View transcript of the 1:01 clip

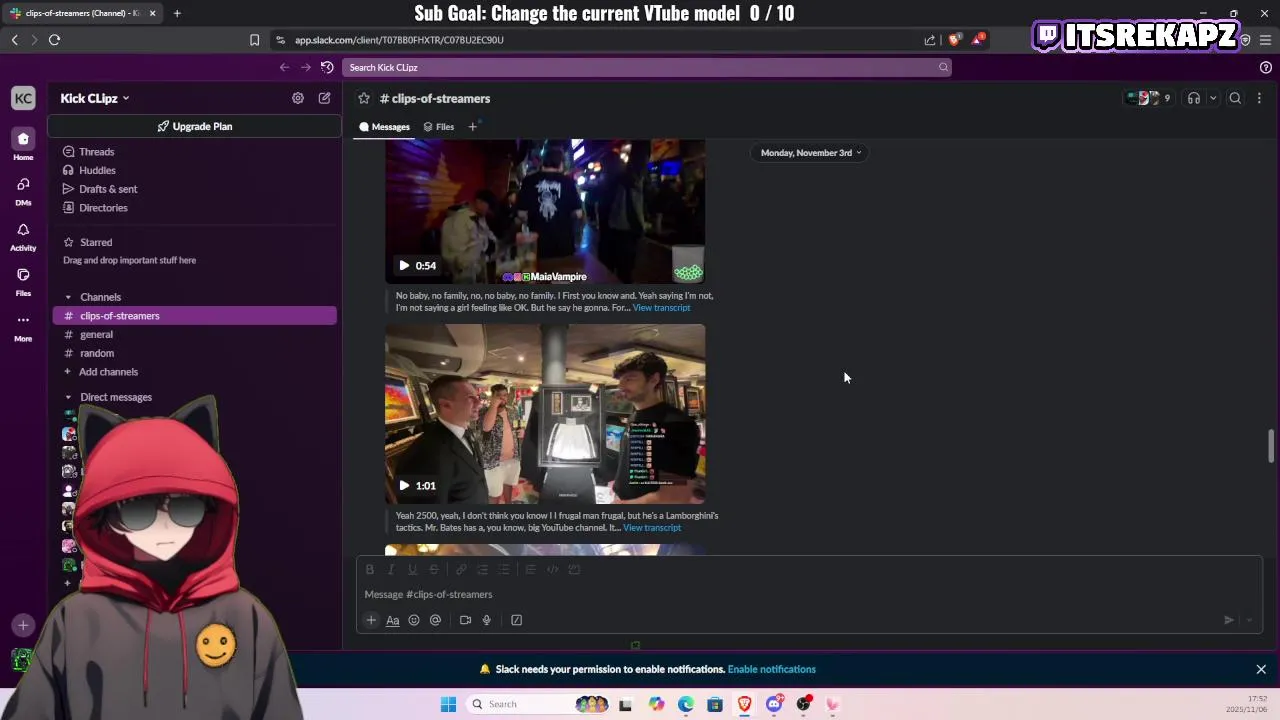(x=652, y=528)
